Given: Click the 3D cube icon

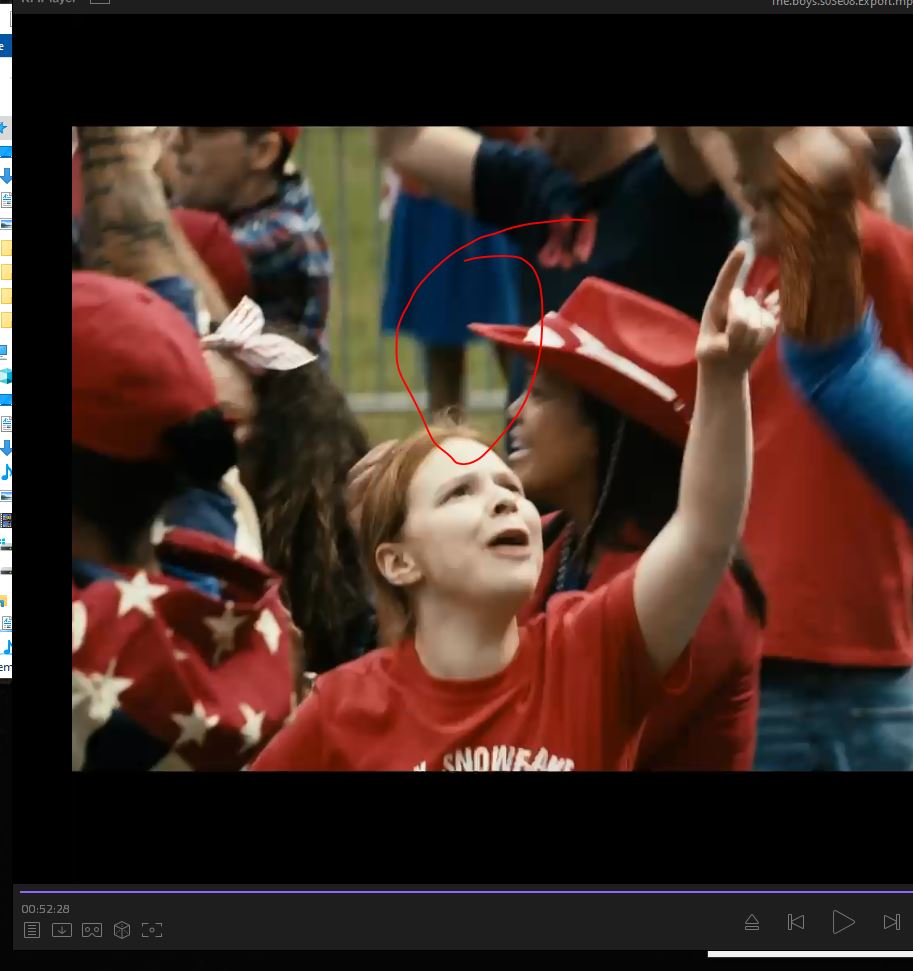Looking at the screenshot, I should coord(122,930).
